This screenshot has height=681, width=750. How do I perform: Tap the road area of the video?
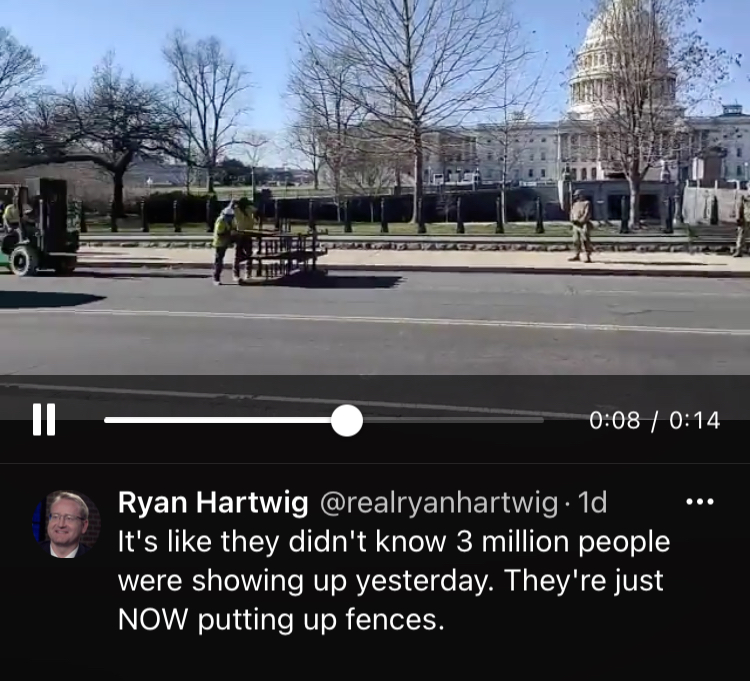pyautogui.click(x=375, y=325)
